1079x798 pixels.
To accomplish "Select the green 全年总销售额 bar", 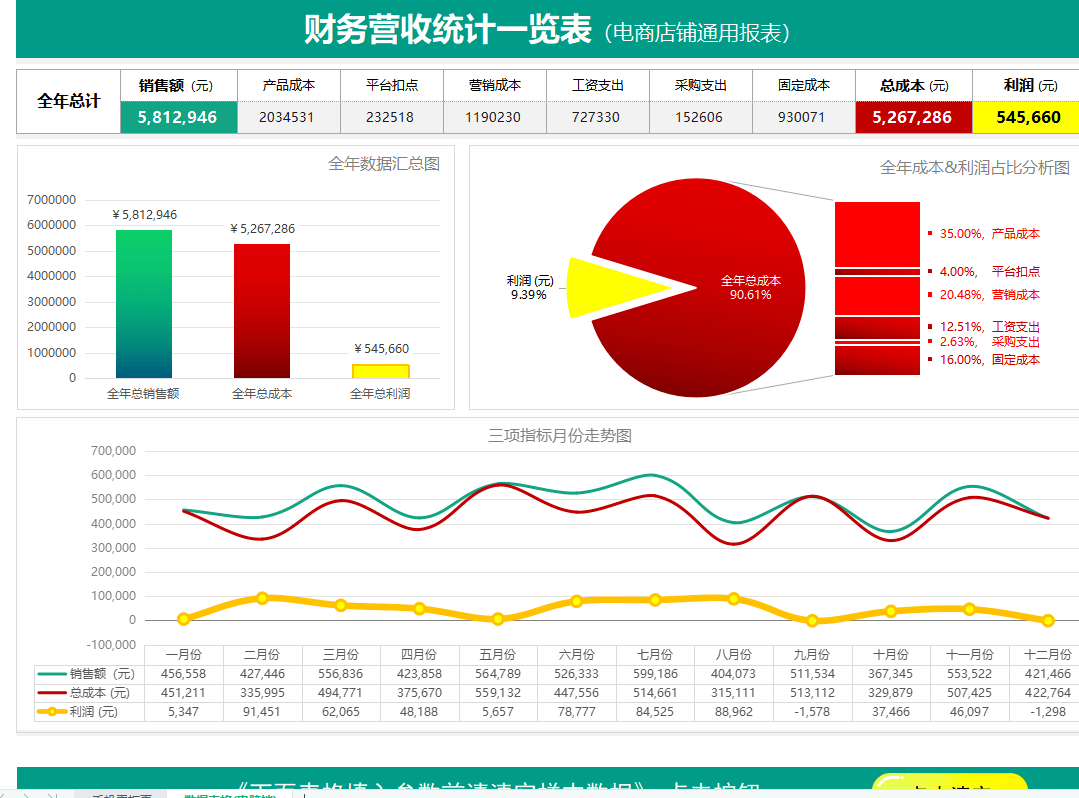I will point(144,304).
